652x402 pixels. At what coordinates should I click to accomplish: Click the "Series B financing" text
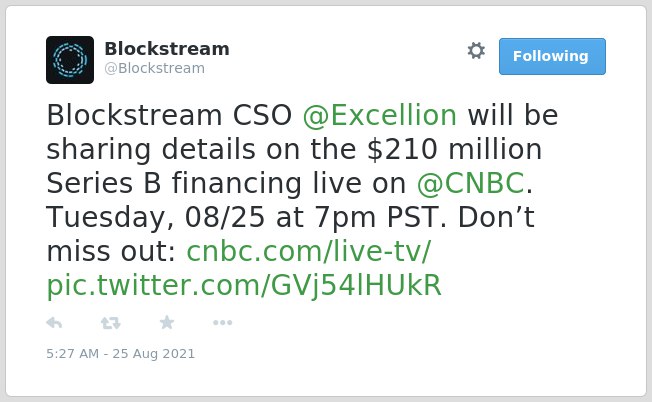click(x=174, y=183)
